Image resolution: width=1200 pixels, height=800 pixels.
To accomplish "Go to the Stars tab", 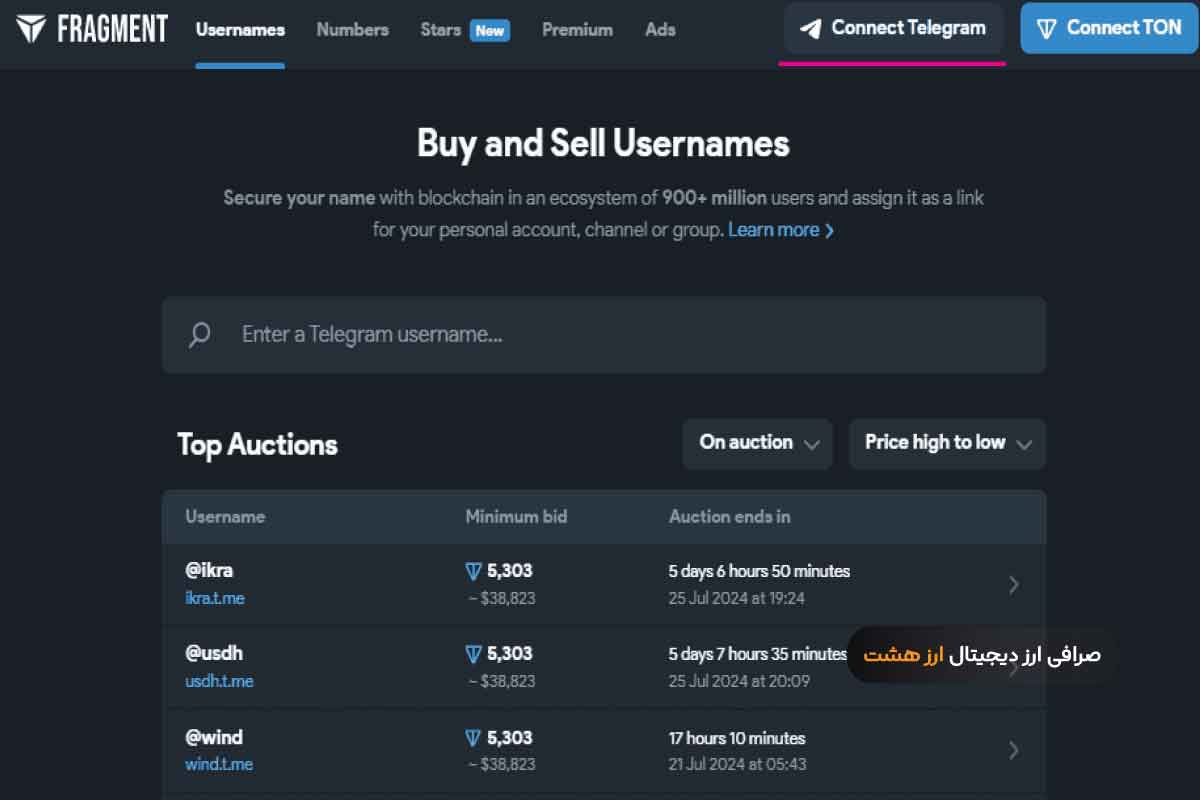I will tap(440, 30).
